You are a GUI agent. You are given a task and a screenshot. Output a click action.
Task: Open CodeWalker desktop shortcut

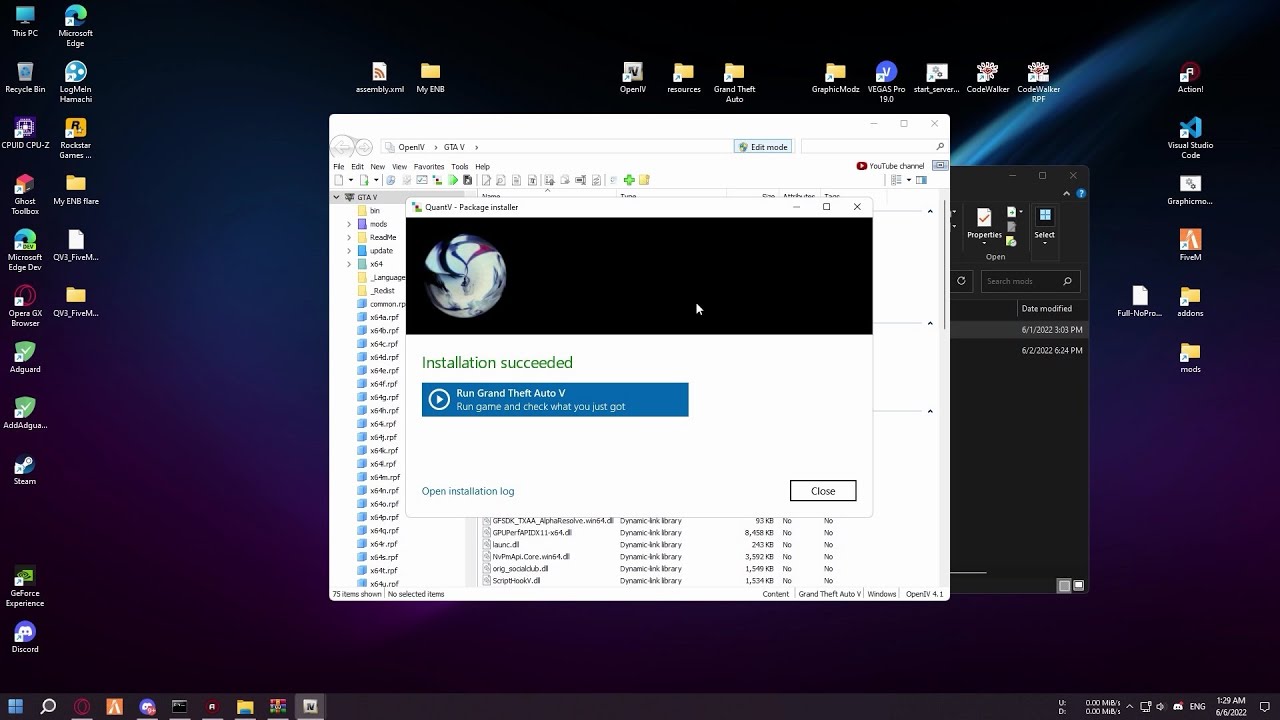(988, 78)
